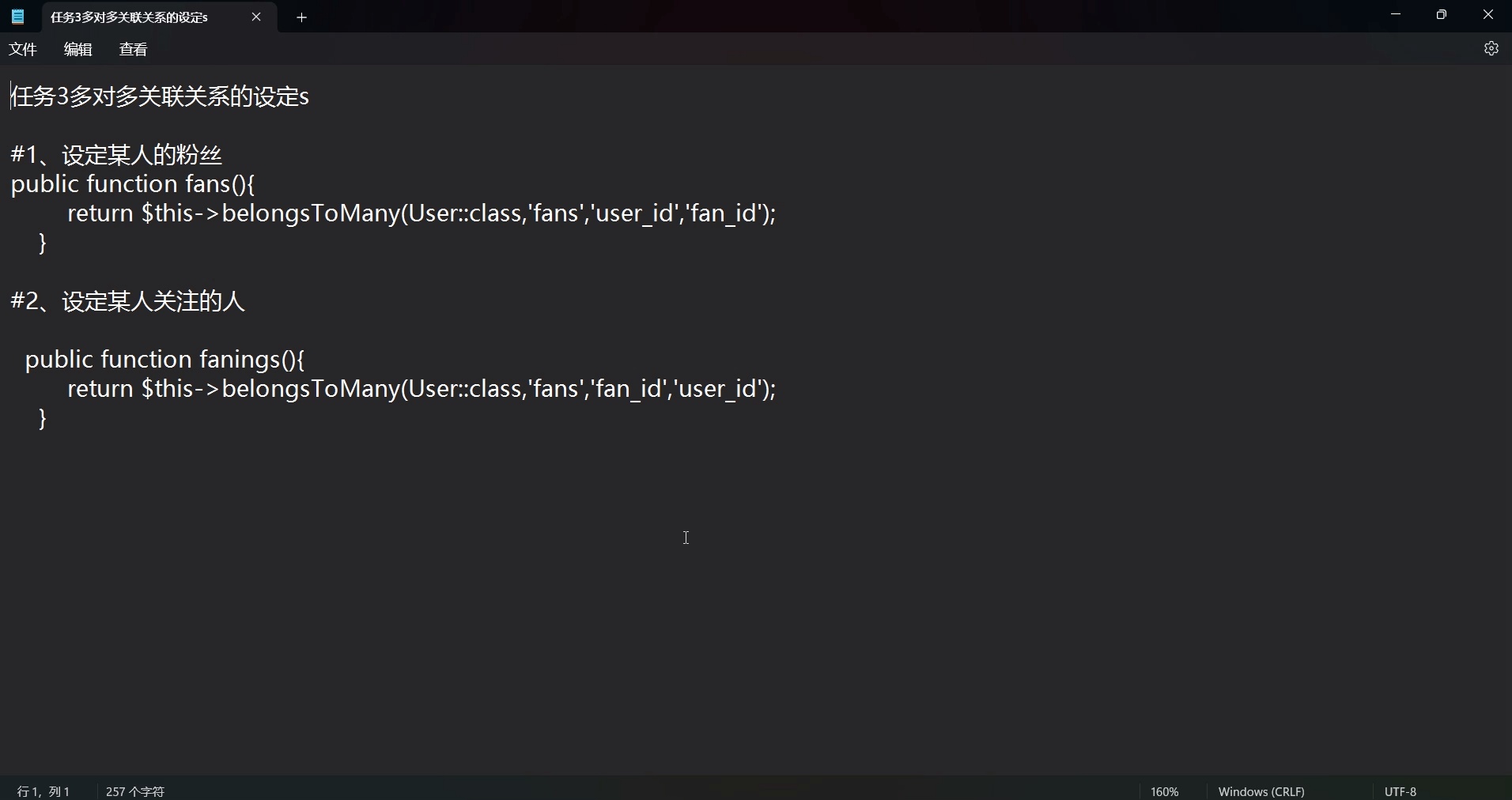The height and width of the screenshot is (800, 1512).
Task: Click the document title heading line
Action: (x=158, y=96)
